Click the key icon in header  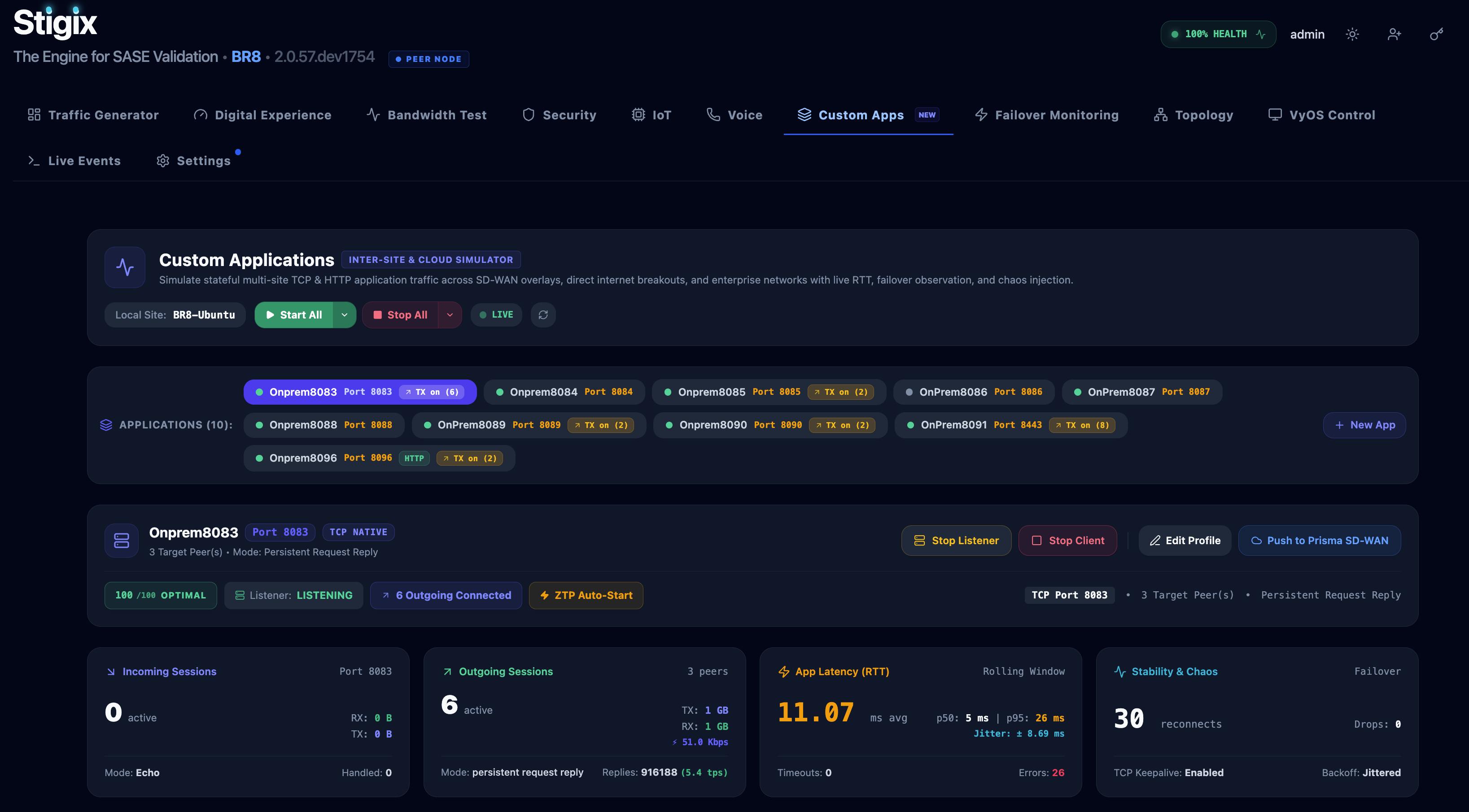tap(1437, 34)
